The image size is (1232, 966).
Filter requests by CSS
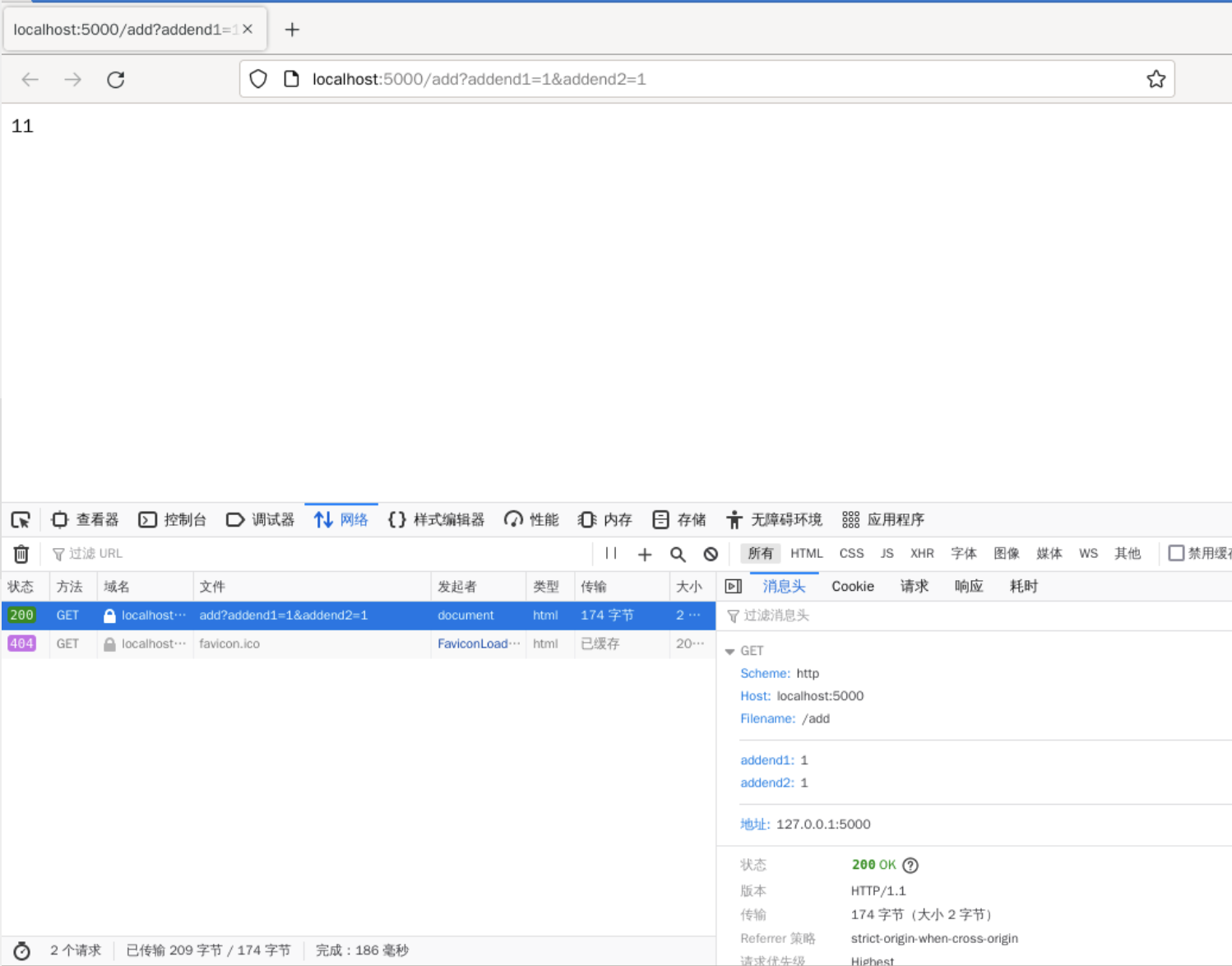click(x=851, y=554)
